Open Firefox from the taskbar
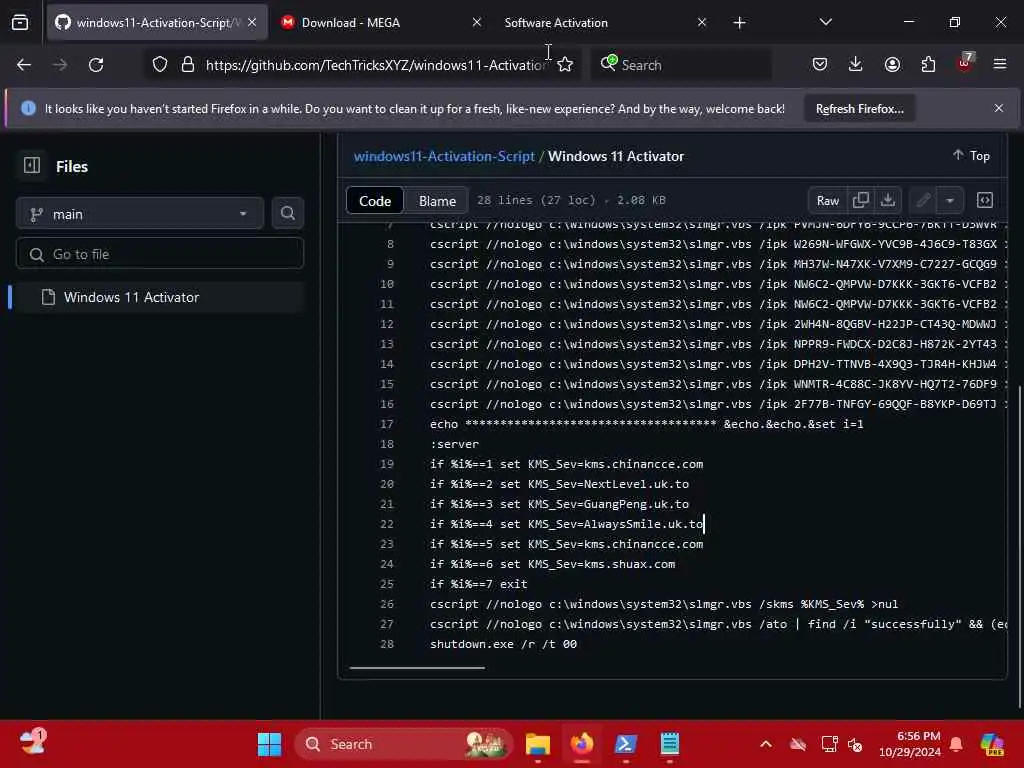 pyautogui.click(x=581, y=744)
